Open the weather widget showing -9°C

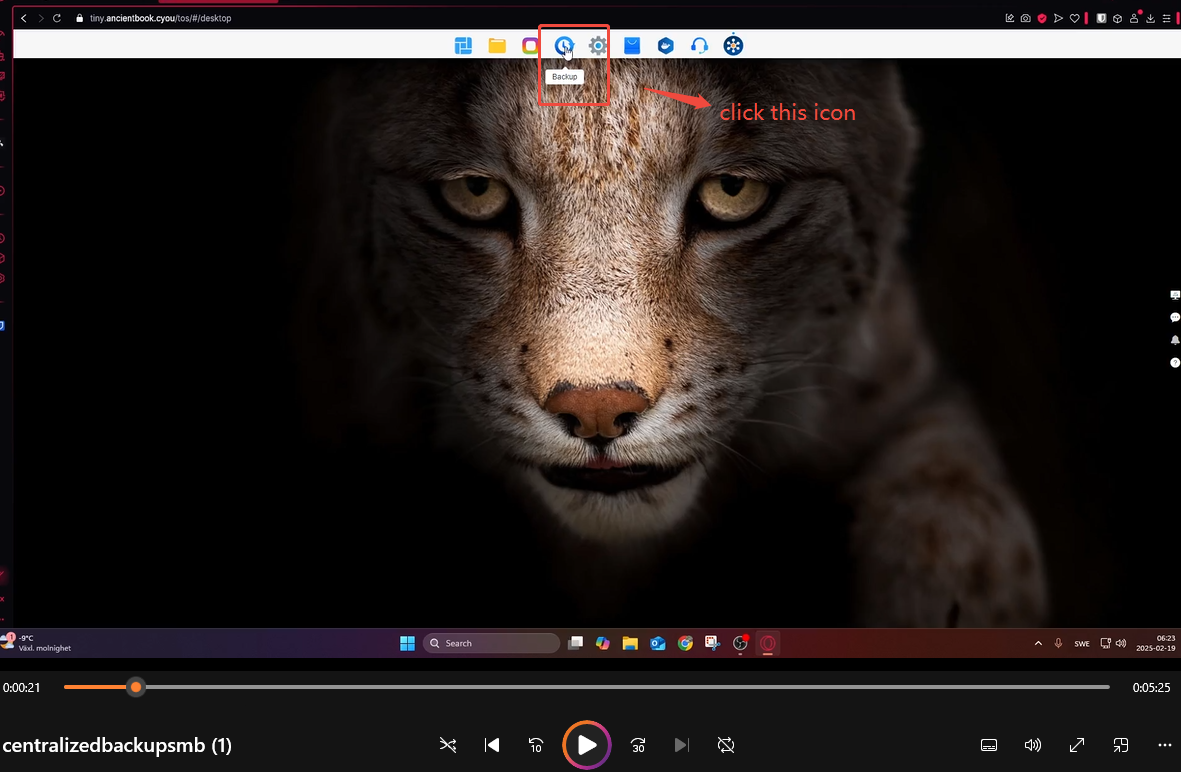point(36,642)
